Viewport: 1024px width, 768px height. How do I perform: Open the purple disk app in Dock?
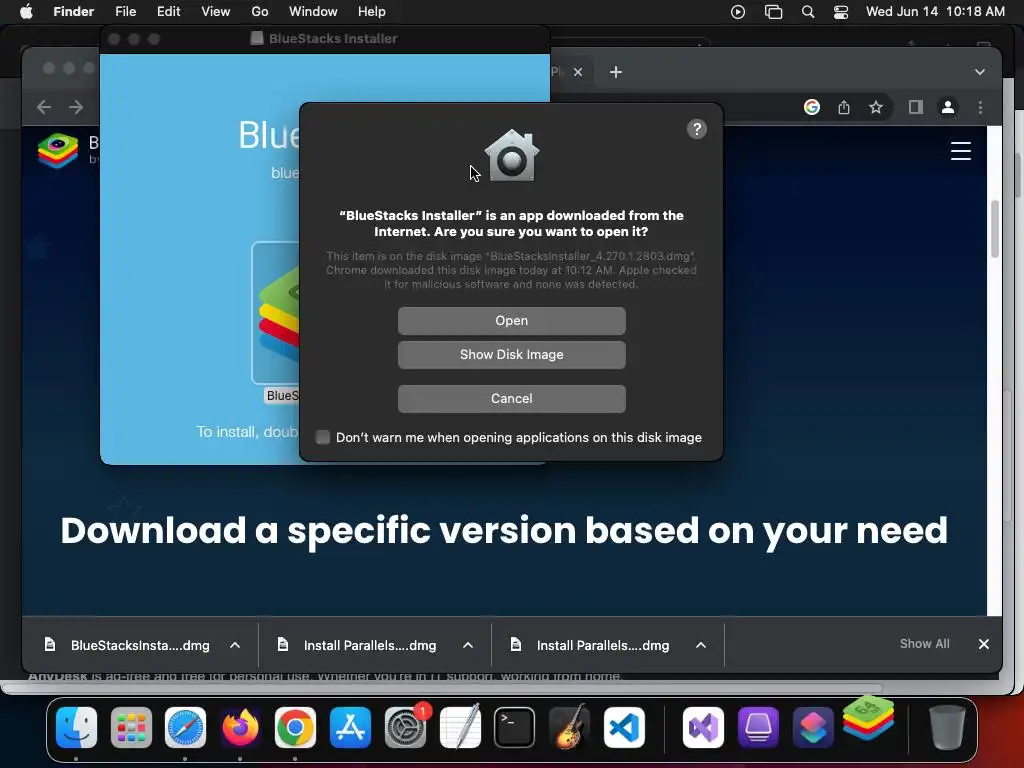point(758,728)
